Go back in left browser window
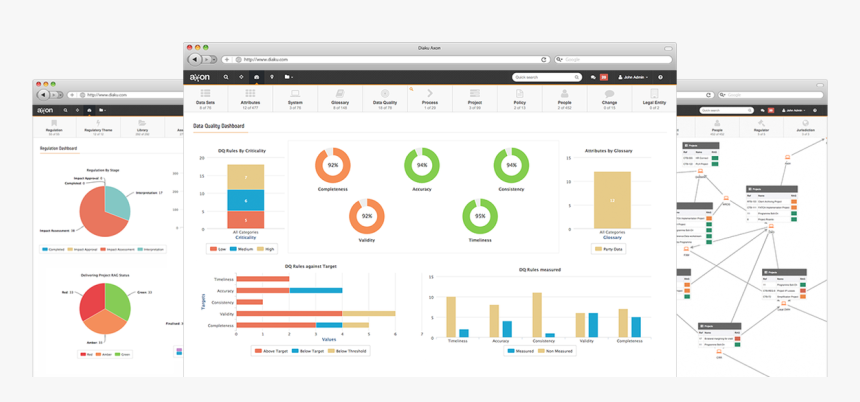 tap(43, 95)
